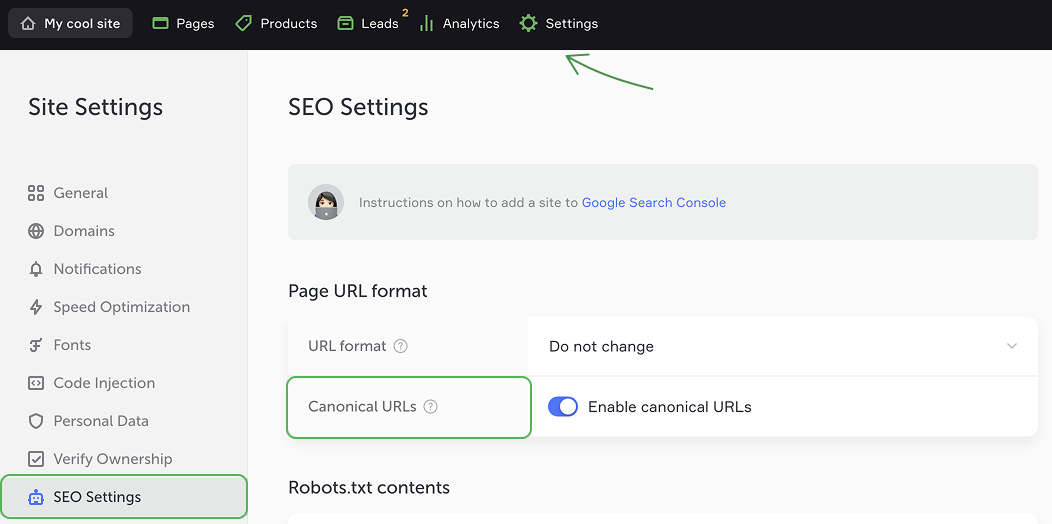The width and height of the screenshot is (1052, 524).
Task: Click the Notifications bell icon
Action: [36, 269]
